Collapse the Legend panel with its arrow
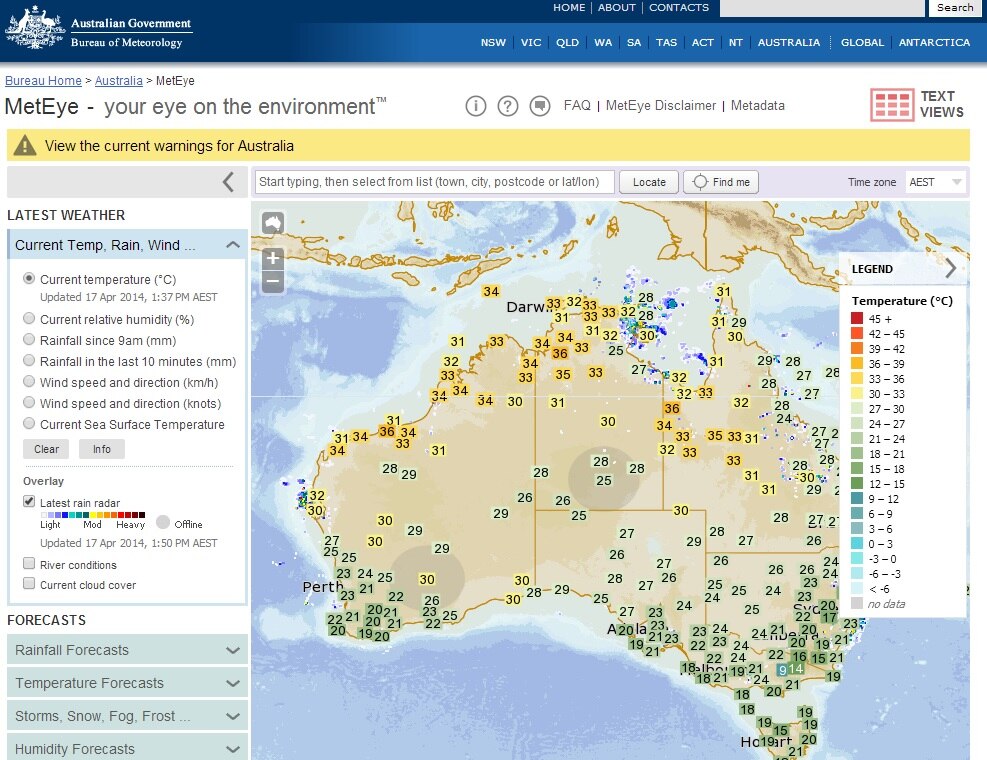987x760 pixels. (x=950, y=268)
